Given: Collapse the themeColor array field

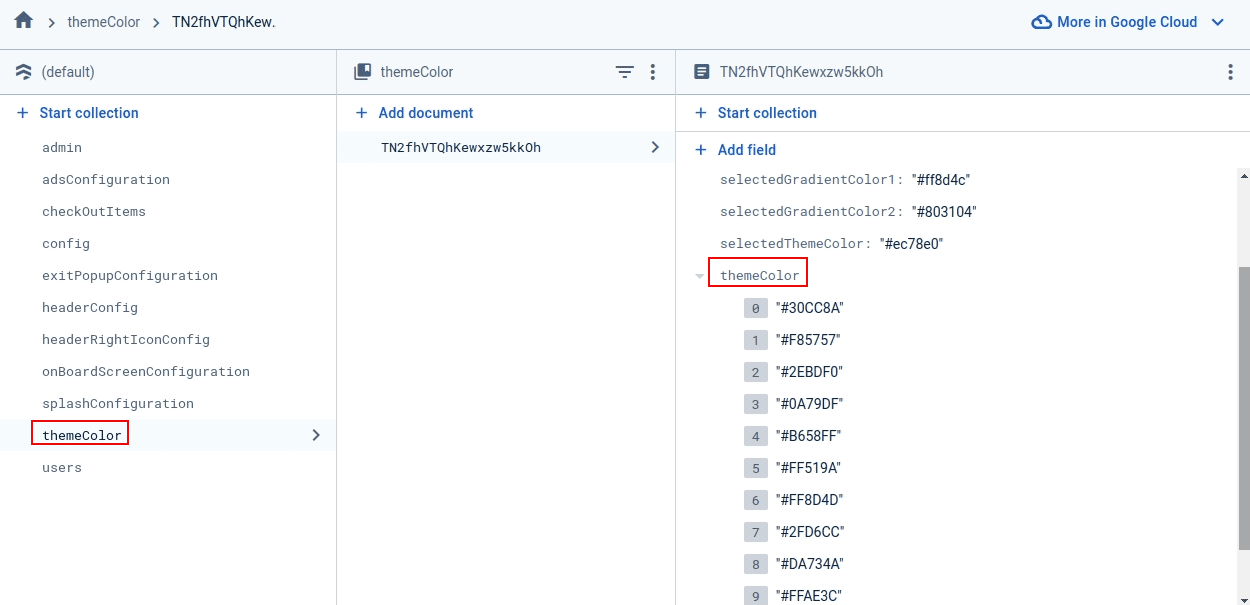Looking at the screenshot, I should coord(700,276).
